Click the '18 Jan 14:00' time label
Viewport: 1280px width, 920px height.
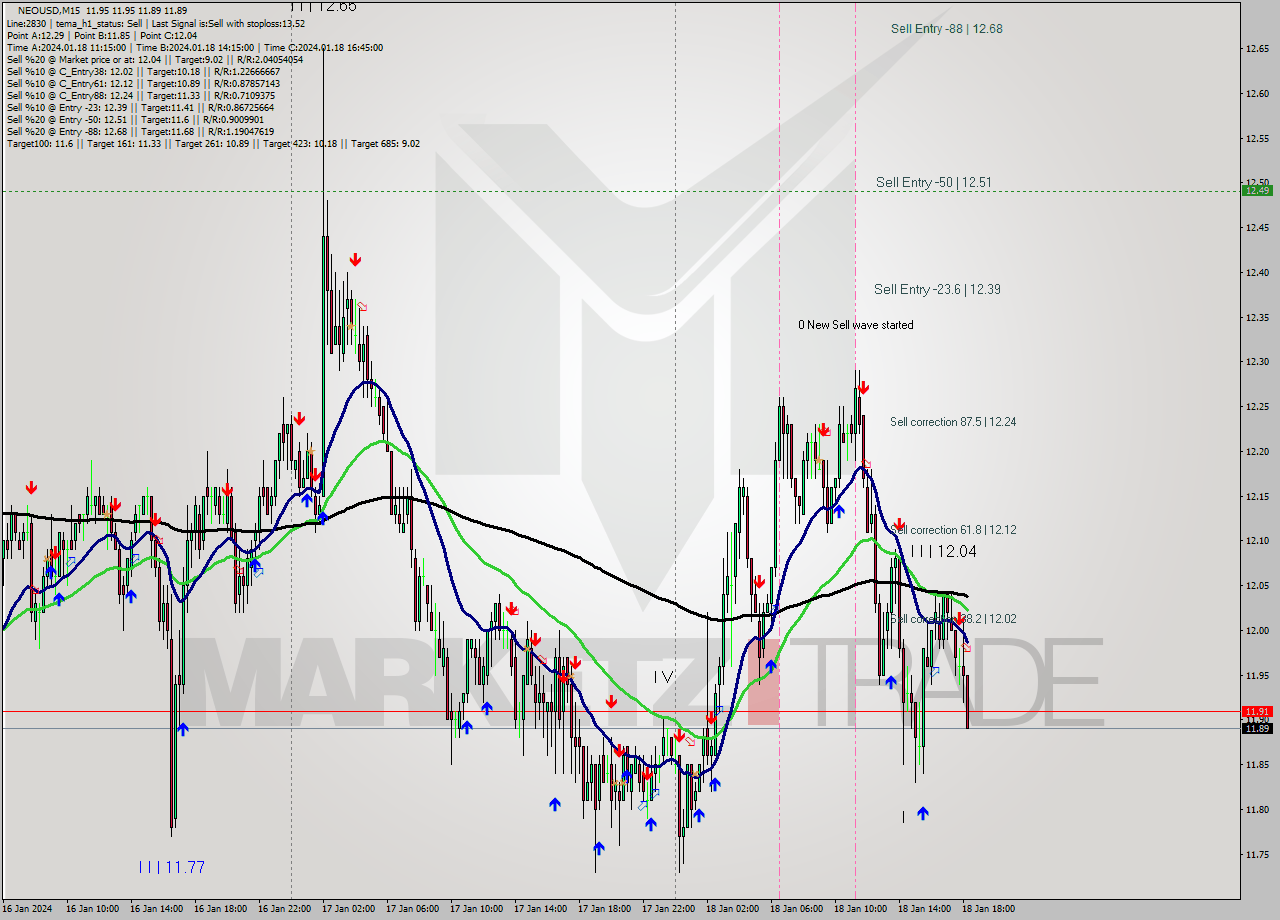(924, 909)
